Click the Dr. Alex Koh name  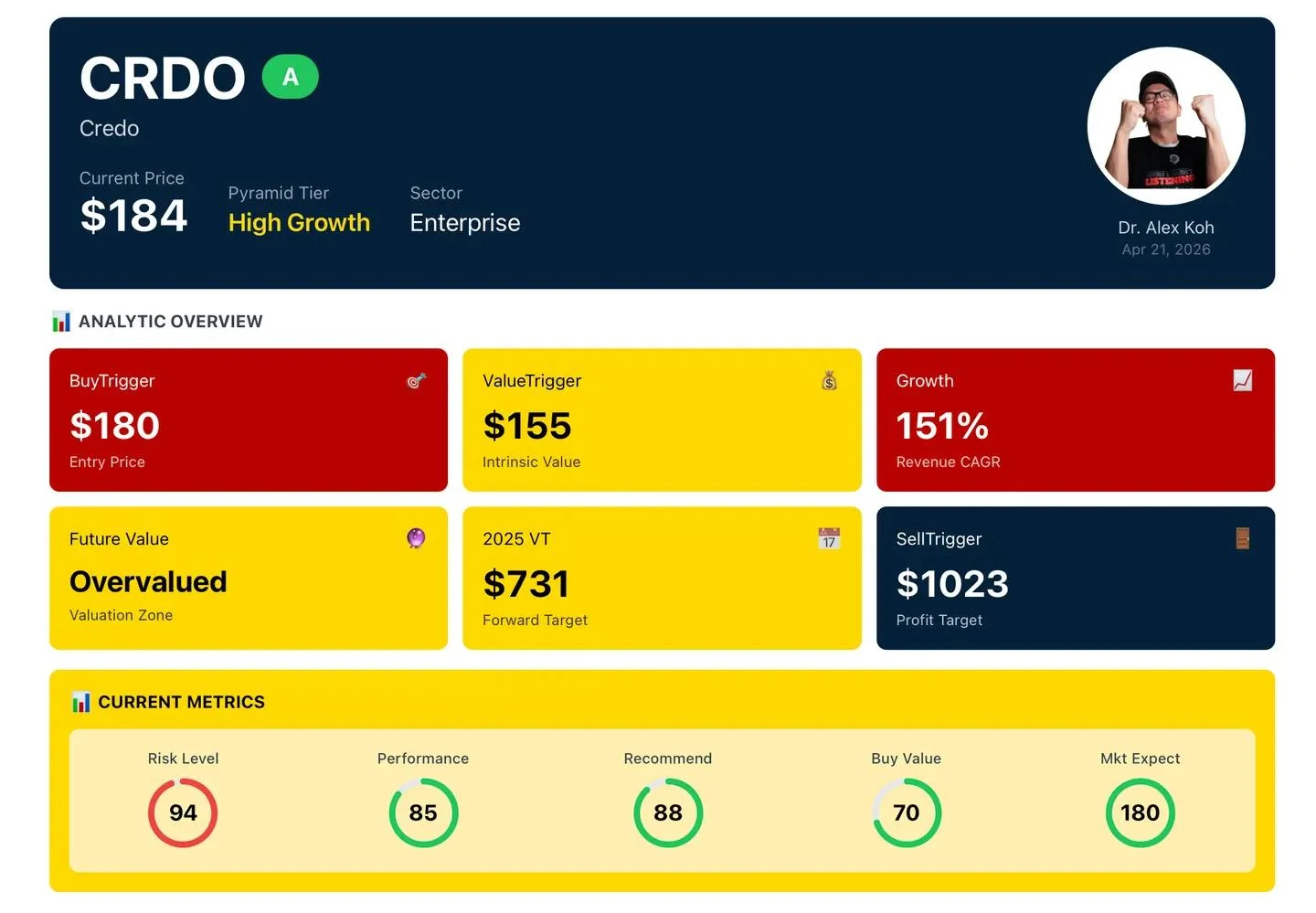[1166, 228]
